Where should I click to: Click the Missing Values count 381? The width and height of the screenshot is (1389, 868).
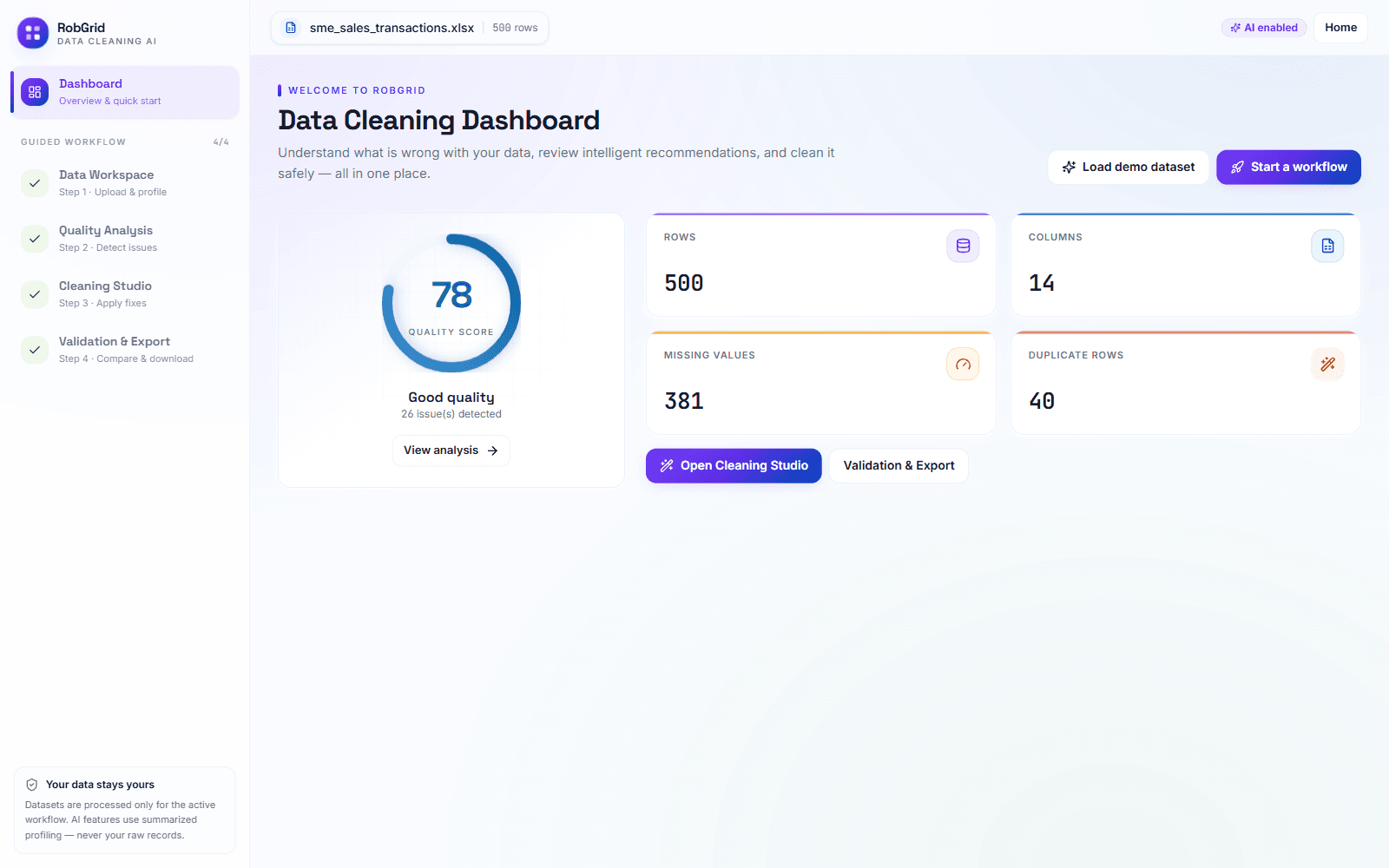tap(684, 401)
